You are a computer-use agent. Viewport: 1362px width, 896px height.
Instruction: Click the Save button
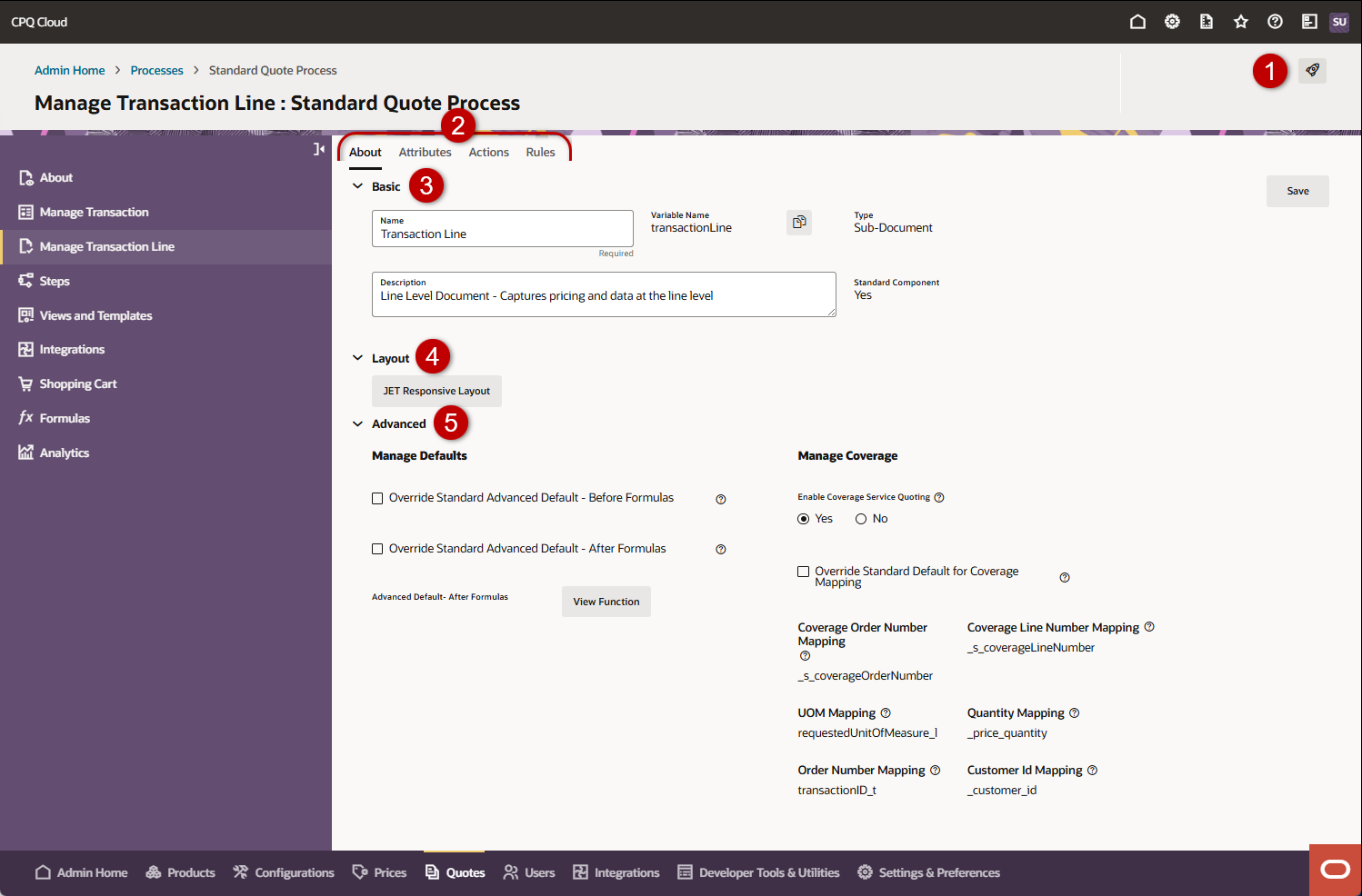pos(1297,191)
